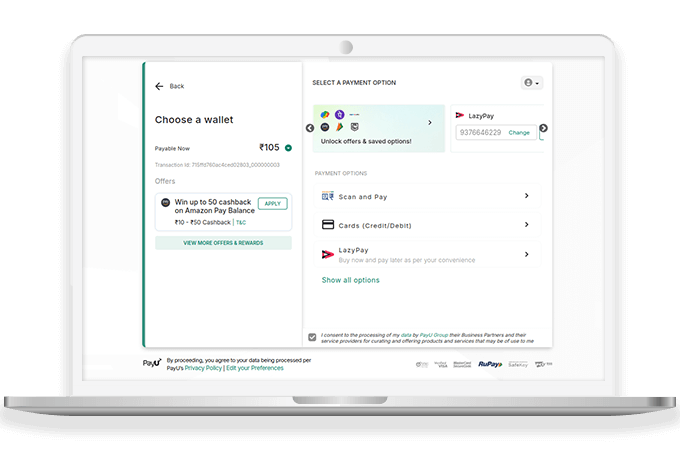Click the green dot beside ₹105

[288, 148]
